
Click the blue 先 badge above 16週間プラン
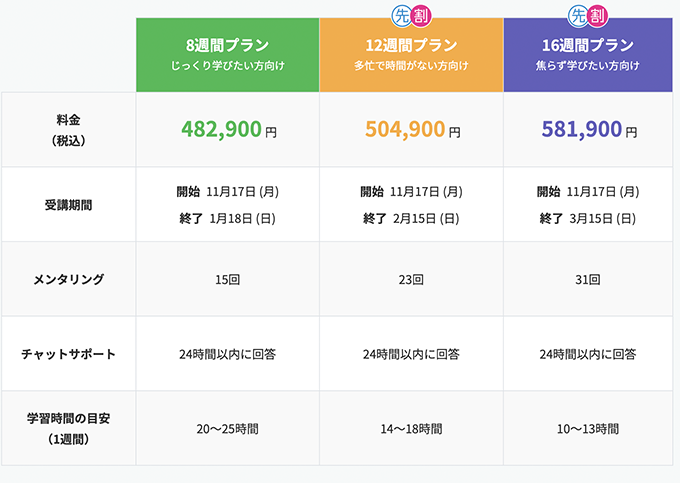578,15
